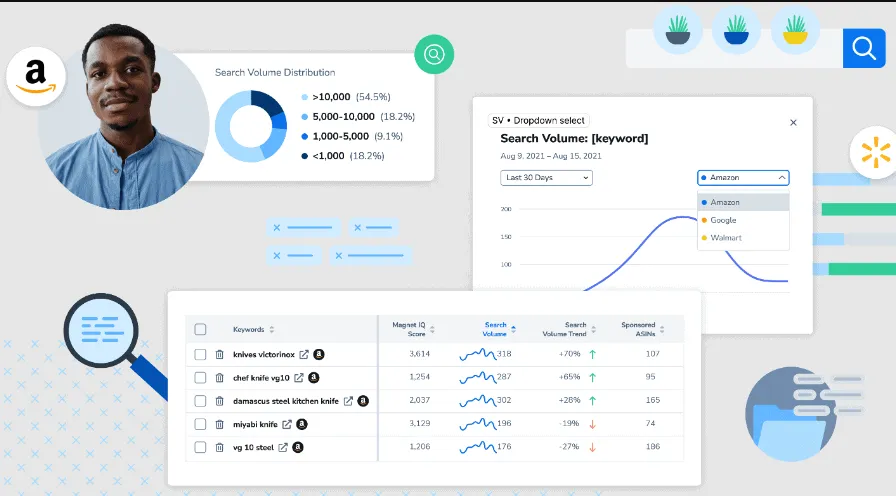Delete the chef knife vg10 keyword row
The height and width of the screenshot is (496, 896).
(x=219, y=378)
